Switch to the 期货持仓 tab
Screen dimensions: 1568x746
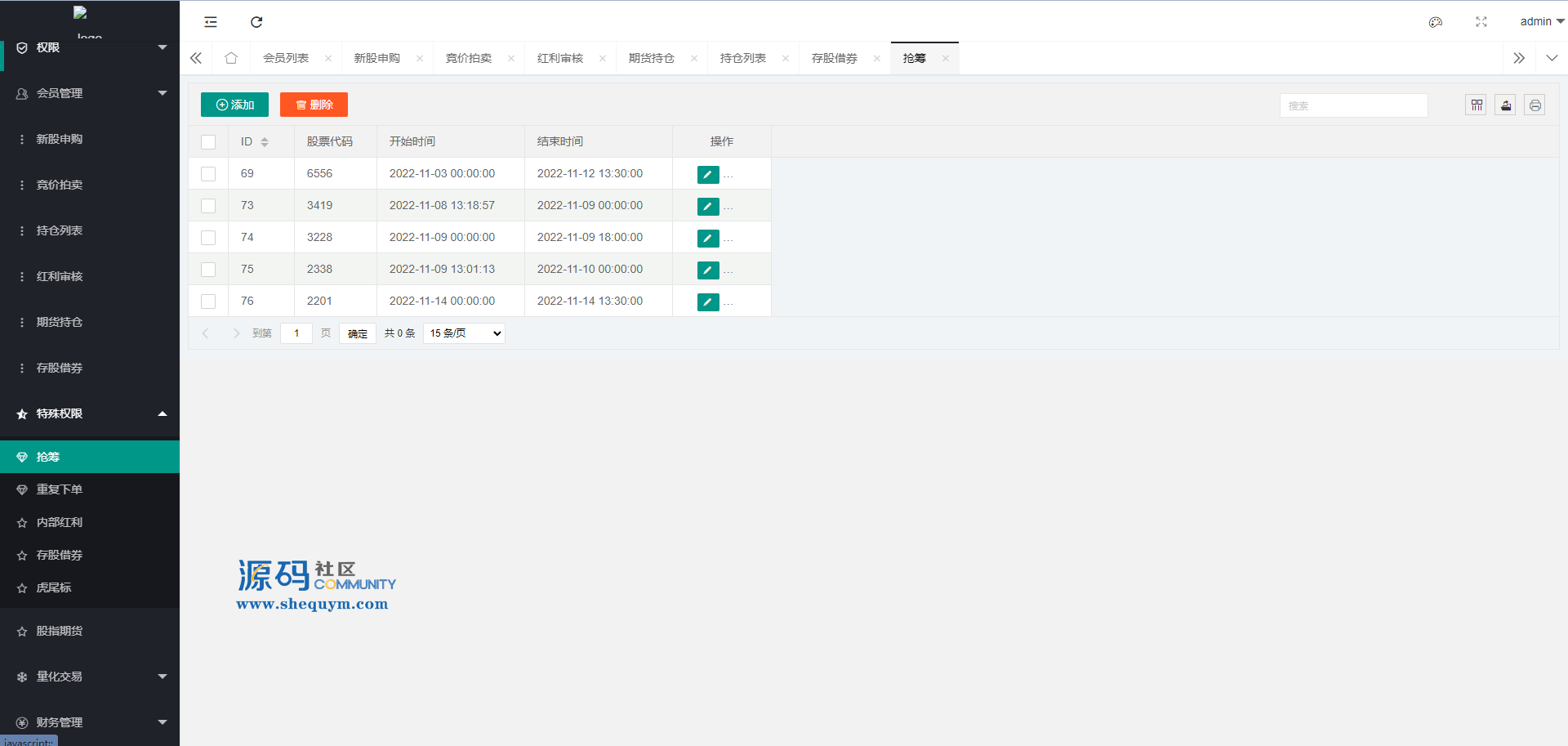[x=652, y=58]
